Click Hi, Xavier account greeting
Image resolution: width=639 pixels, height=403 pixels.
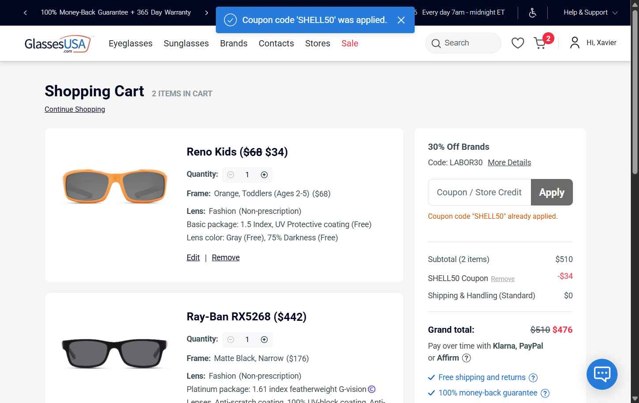[x=601, y=42]
